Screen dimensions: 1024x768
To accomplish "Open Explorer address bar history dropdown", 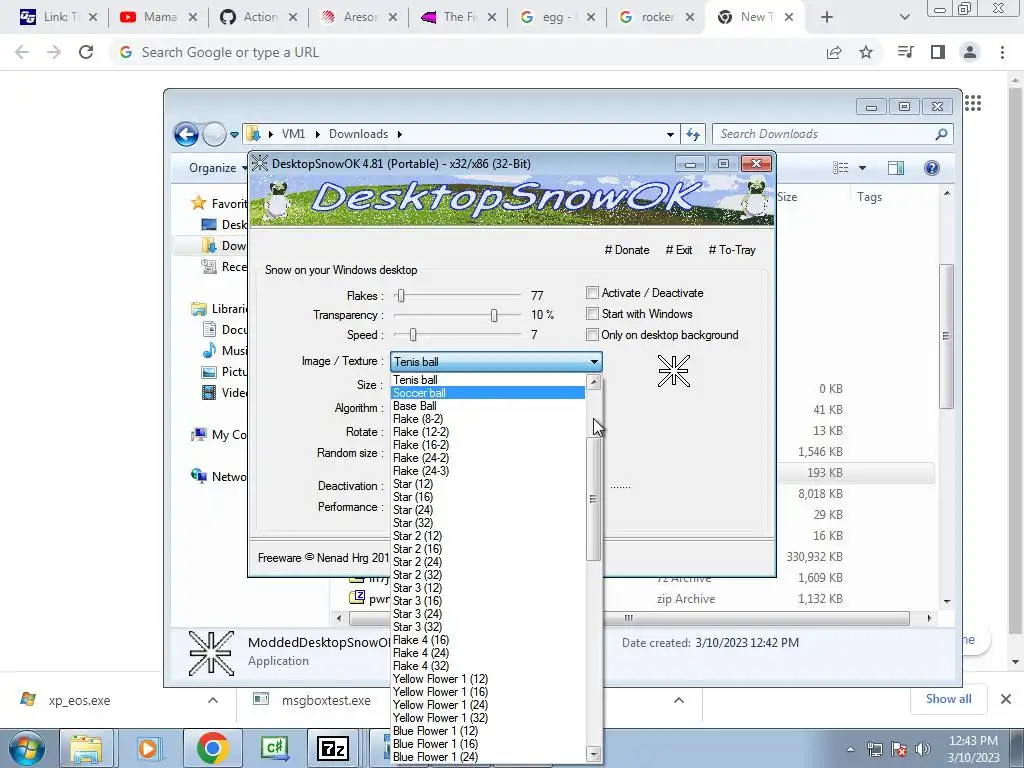I will coord(670,135).
